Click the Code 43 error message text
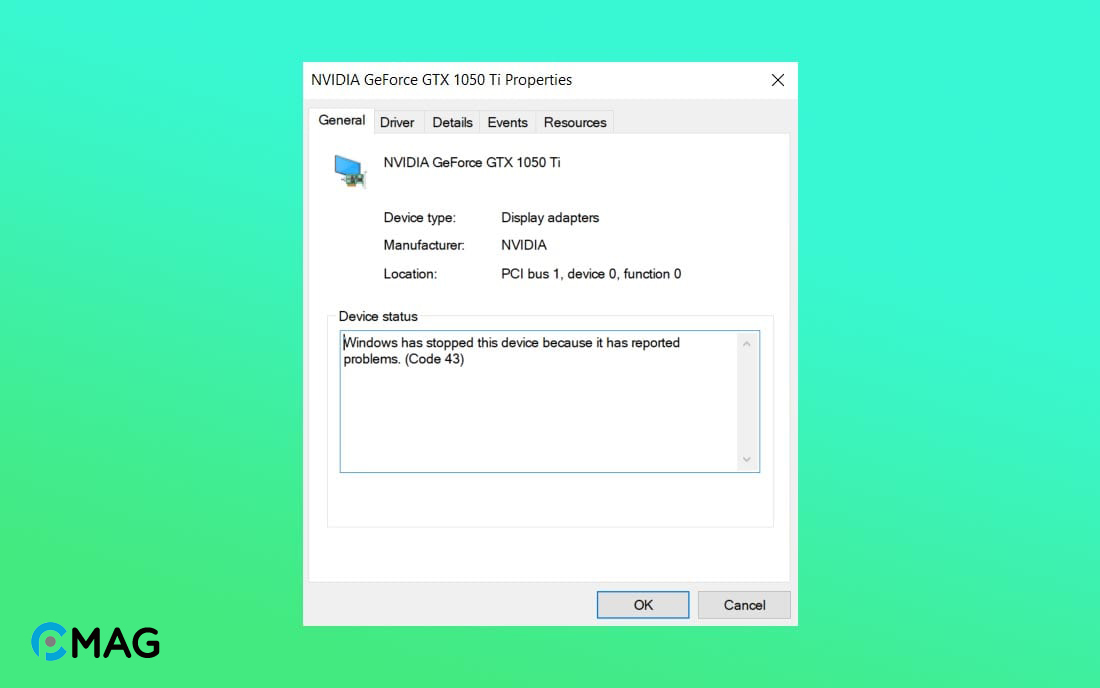 tap(511, 351)
